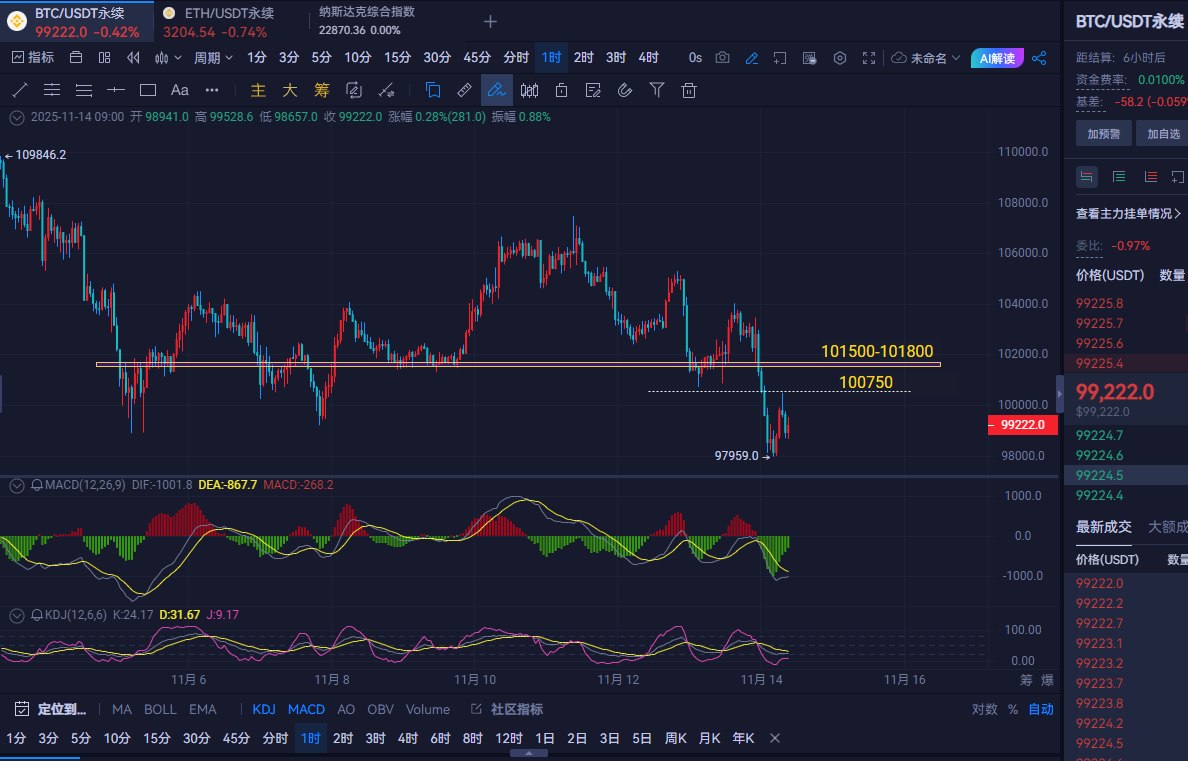This screenshot has width=1188, height=761.
Task: Click the share icon beside AI解读
Action: pyautogui.click(x=1040, y=58)
